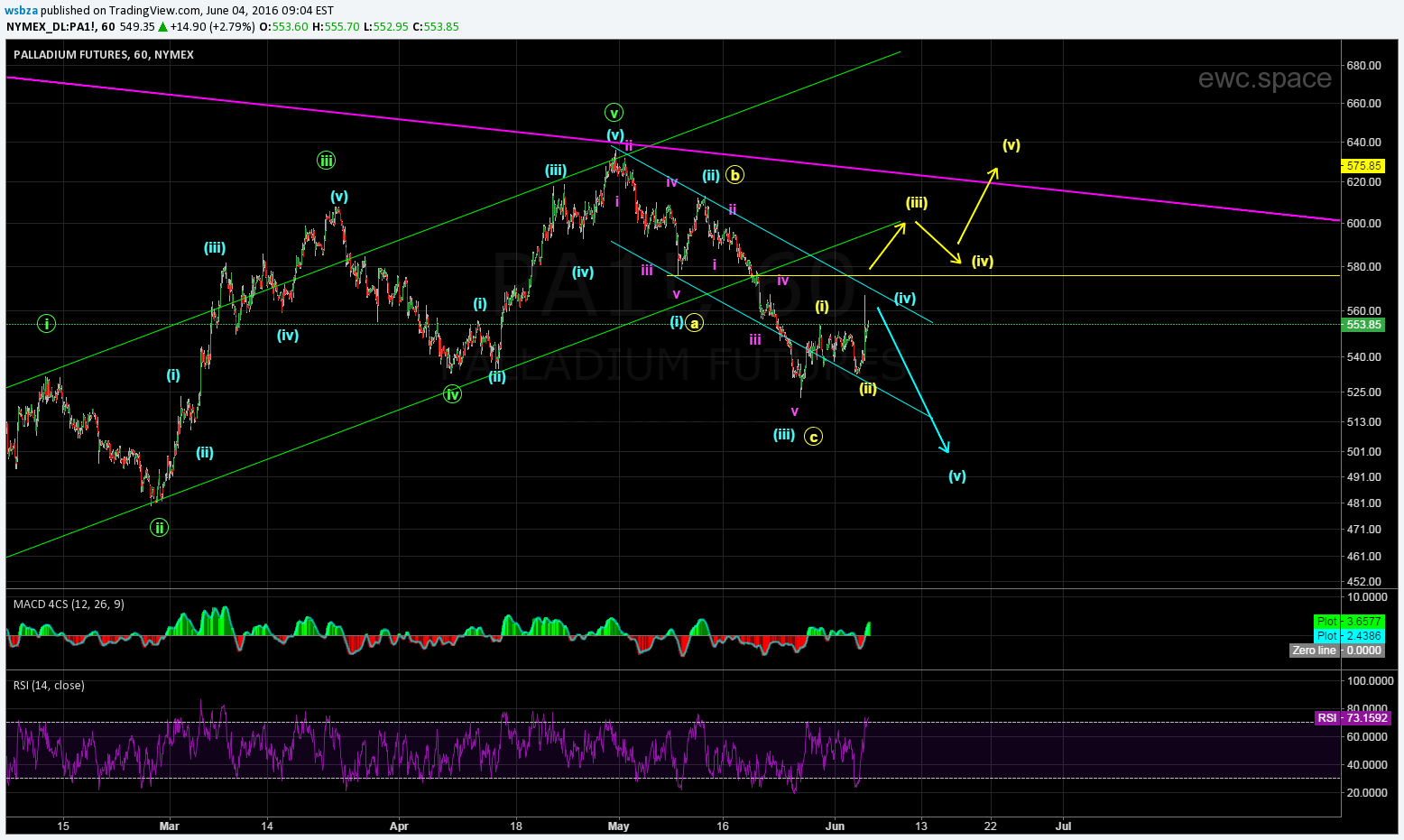The width and height of the screenshot is (1404, 840).
Task: Click the green 553.85 current price tag
Action: coord(1362,325)
